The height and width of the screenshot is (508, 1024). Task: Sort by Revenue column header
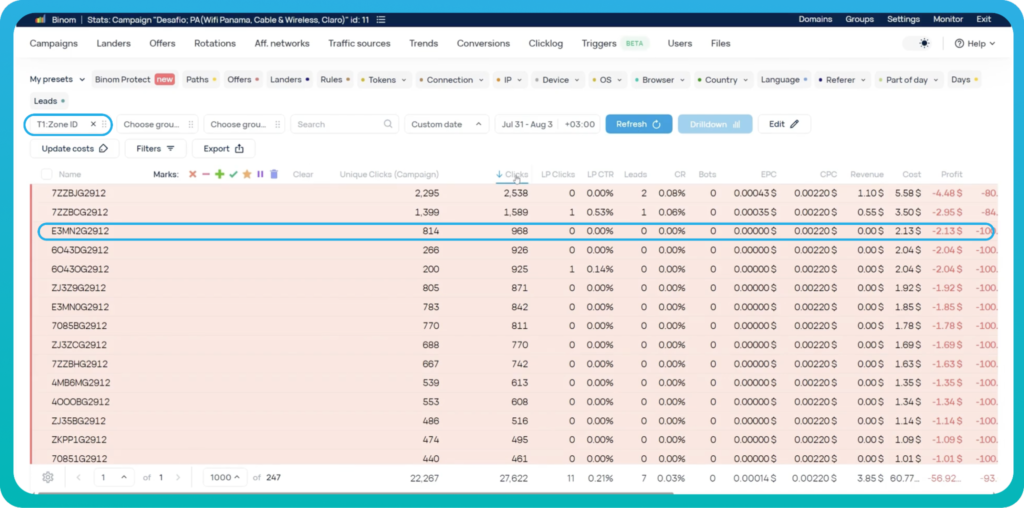(x=867, y=174)
